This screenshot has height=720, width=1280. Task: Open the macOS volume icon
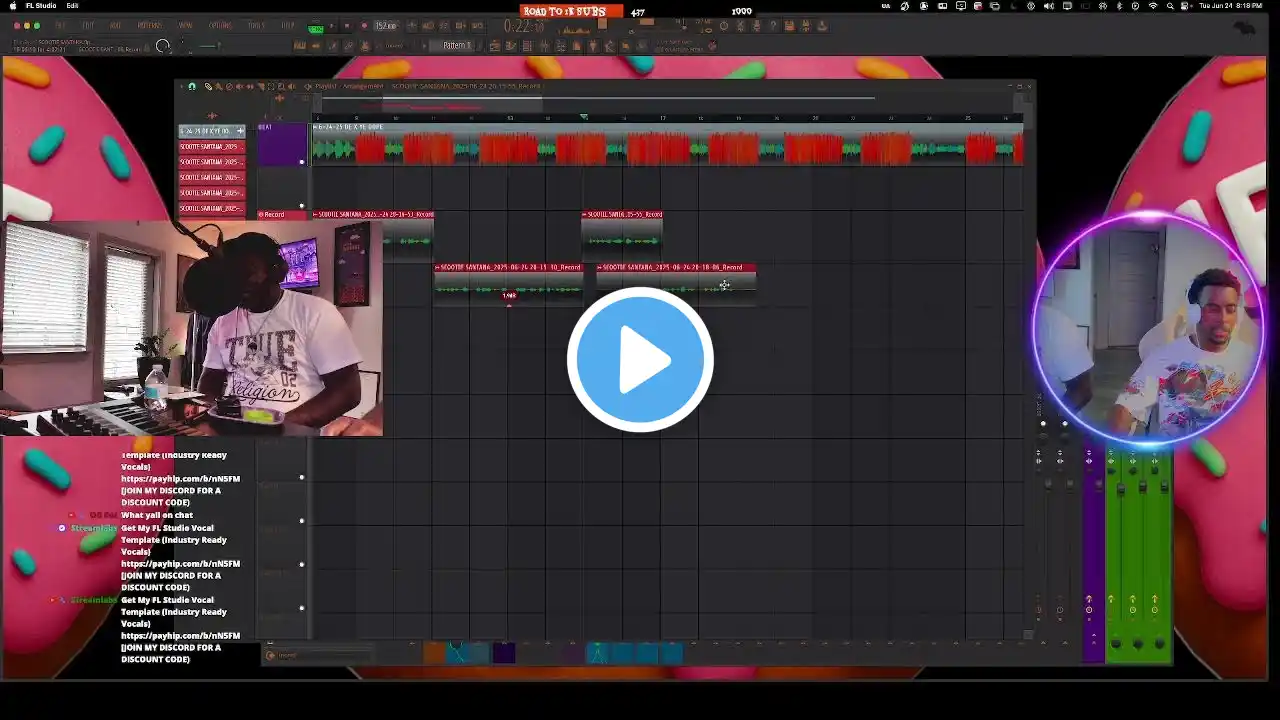(1049, 6)
